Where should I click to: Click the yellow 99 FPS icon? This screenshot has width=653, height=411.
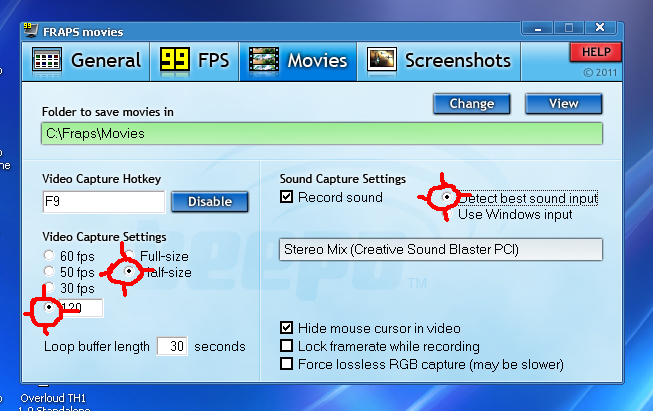pyautogui.click(x=174, y=60)
